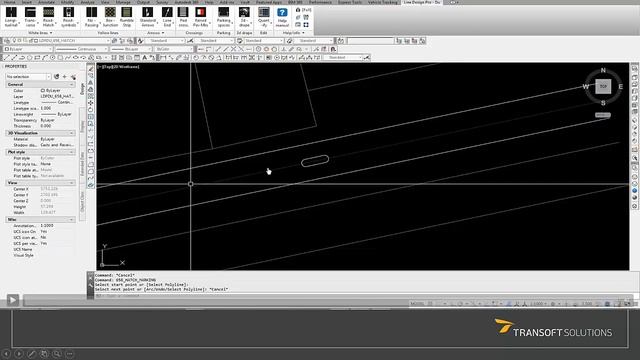
Task: Click the TOP face of ViewCube
Action: pos(603,87)
